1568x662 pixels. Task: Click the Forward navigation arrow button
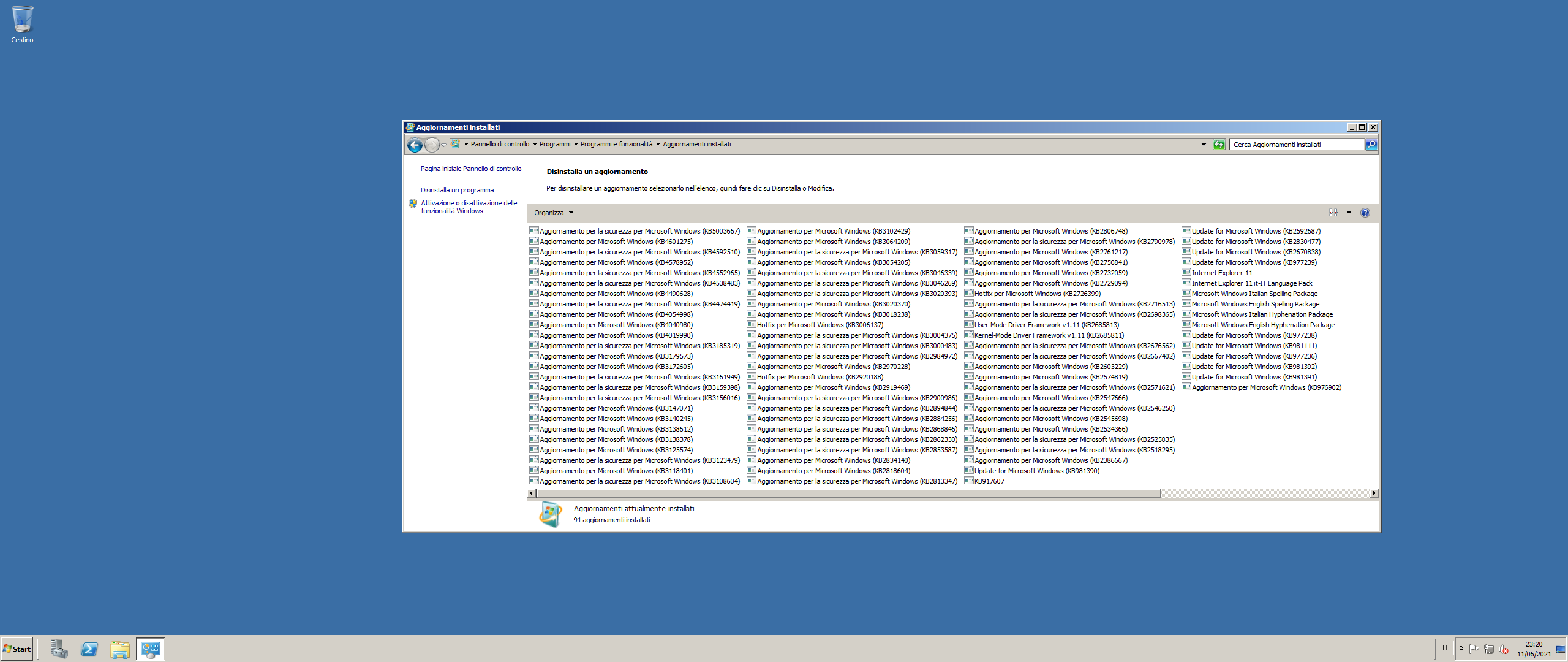coord(432,145)
